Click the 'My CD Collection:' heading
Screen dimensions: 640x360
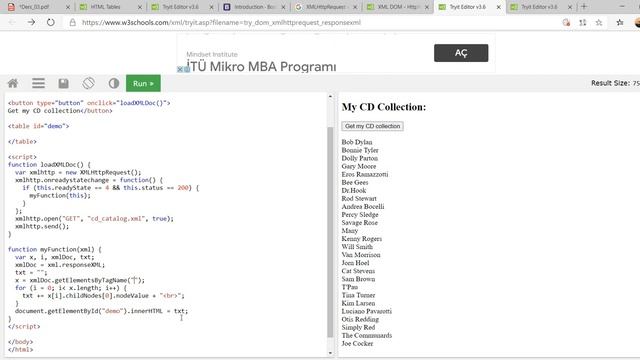[384, 107]
